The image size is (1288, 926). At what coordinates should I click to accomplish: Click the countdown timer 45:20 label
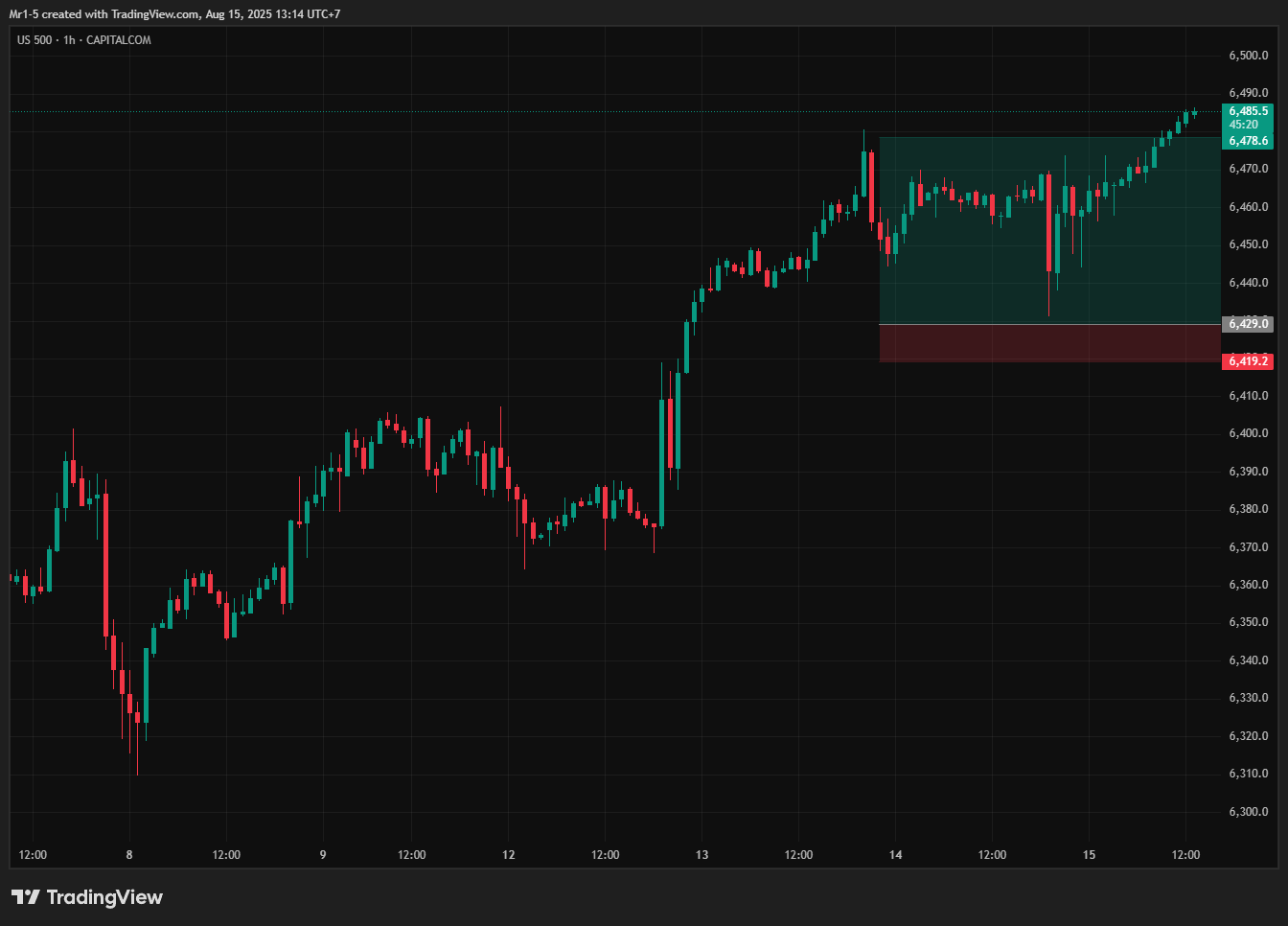[1244, 125]
